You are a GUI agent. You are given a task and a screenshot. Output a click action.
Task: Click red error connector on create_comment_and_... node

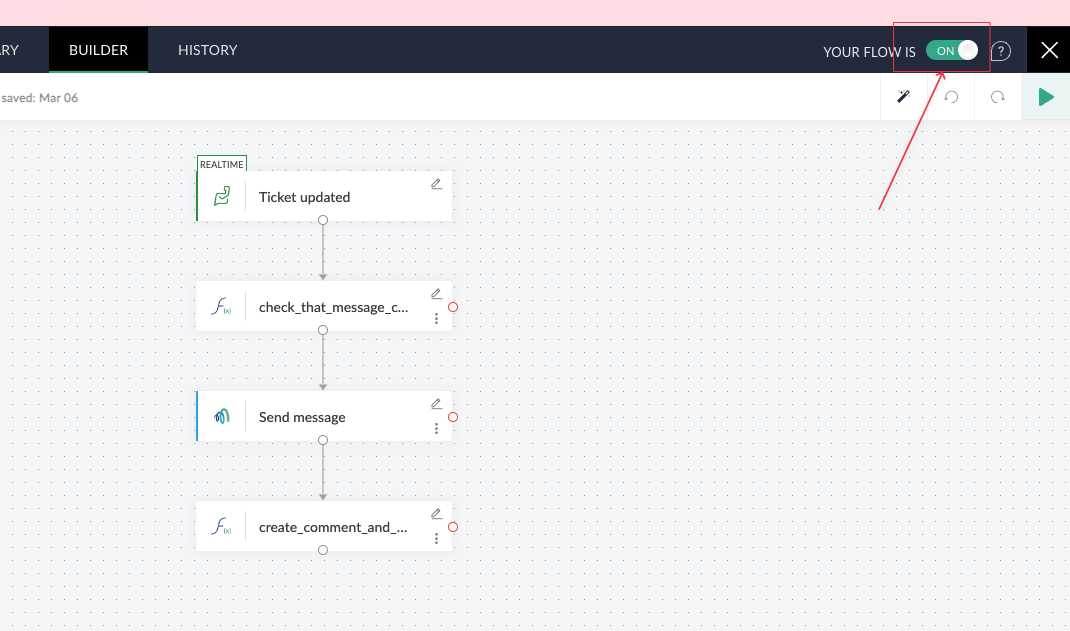(x=452, y=527)
